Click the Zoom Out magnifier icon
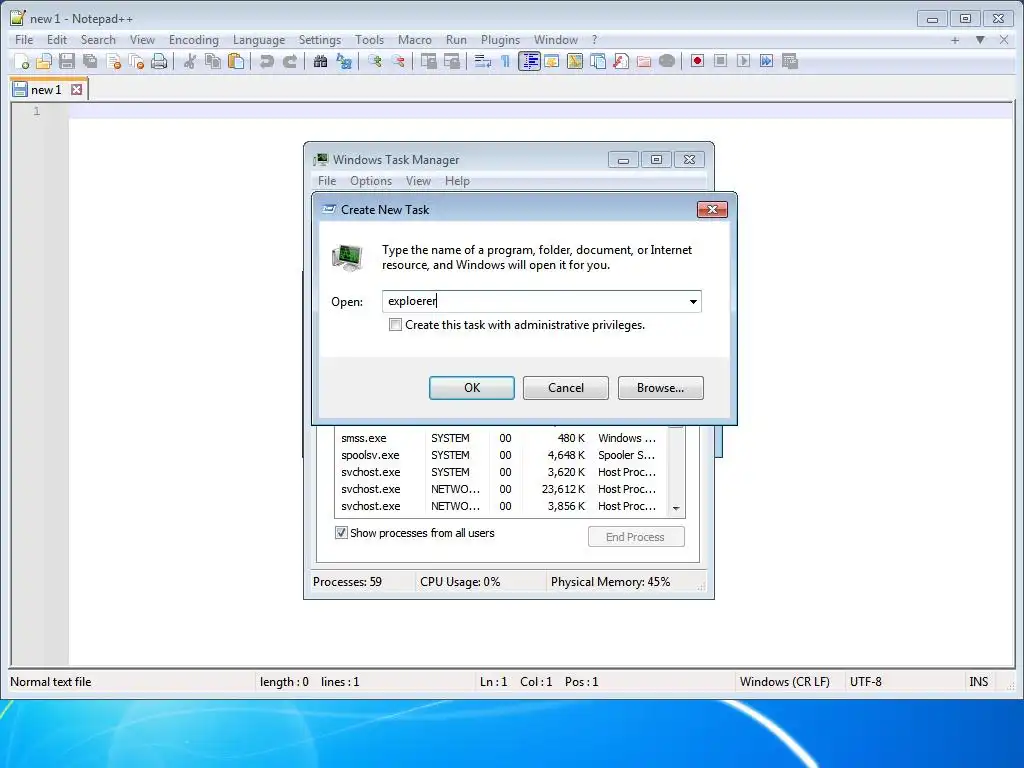1024x768 pixels. [398, 61]
